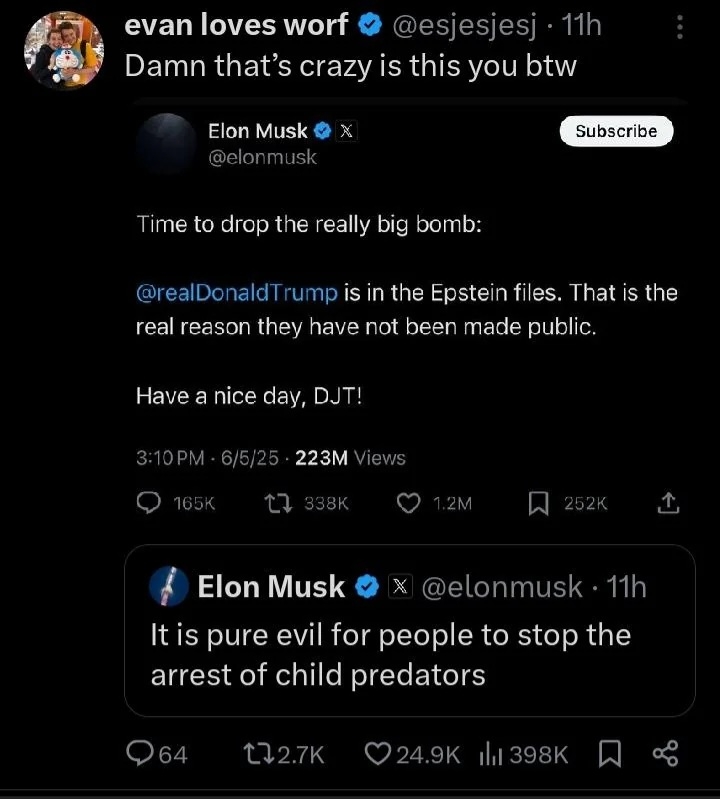Click the X affiliation badge beside Elon Musk
This screenshot has width=720, height=799.
[x=400, y=587]
